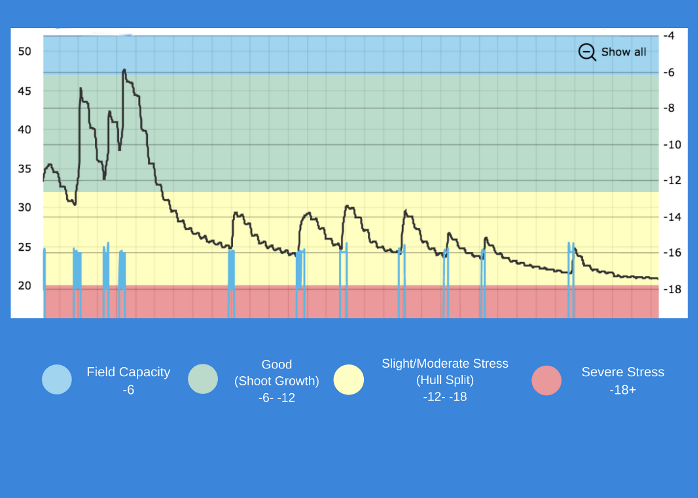Click the Field Capacity -6 label
This screenshot has width=698, height=498.
click(x=128, y=381)
